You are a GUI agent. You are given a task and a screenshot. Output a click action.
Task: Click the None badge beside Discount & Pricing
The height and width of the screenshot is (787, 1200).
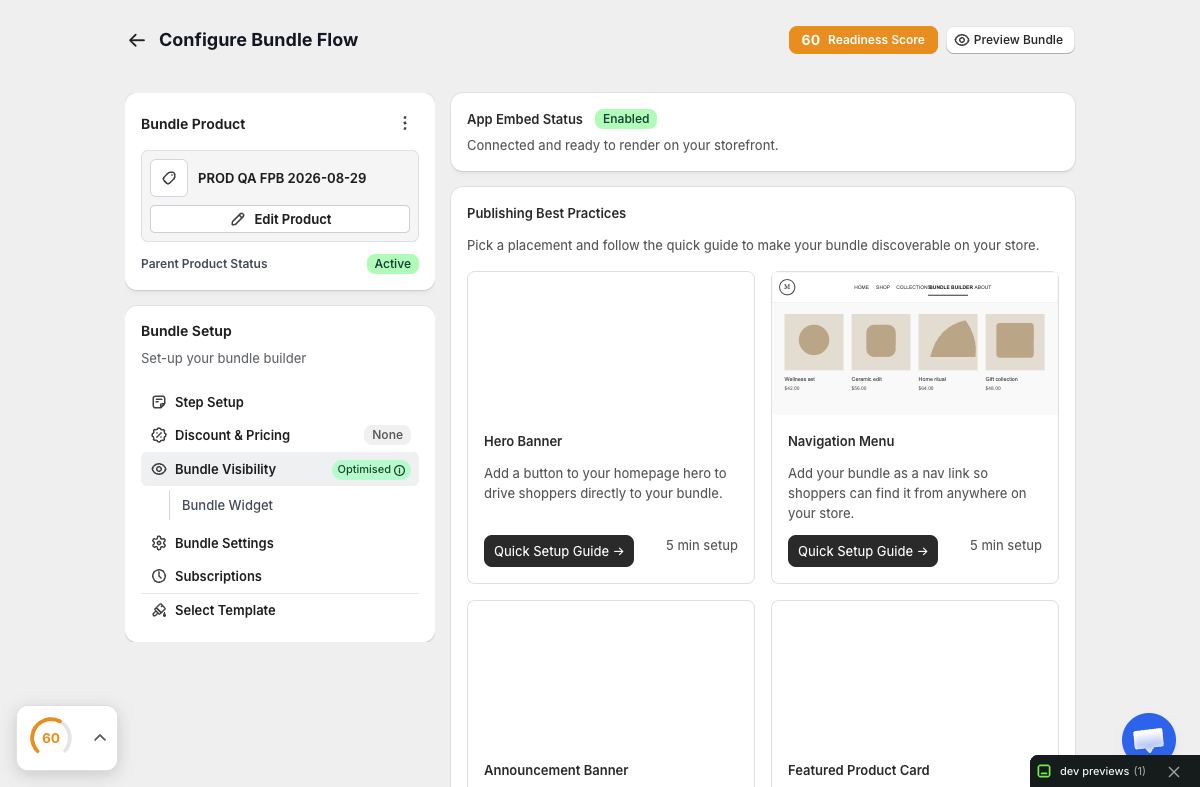387,435
